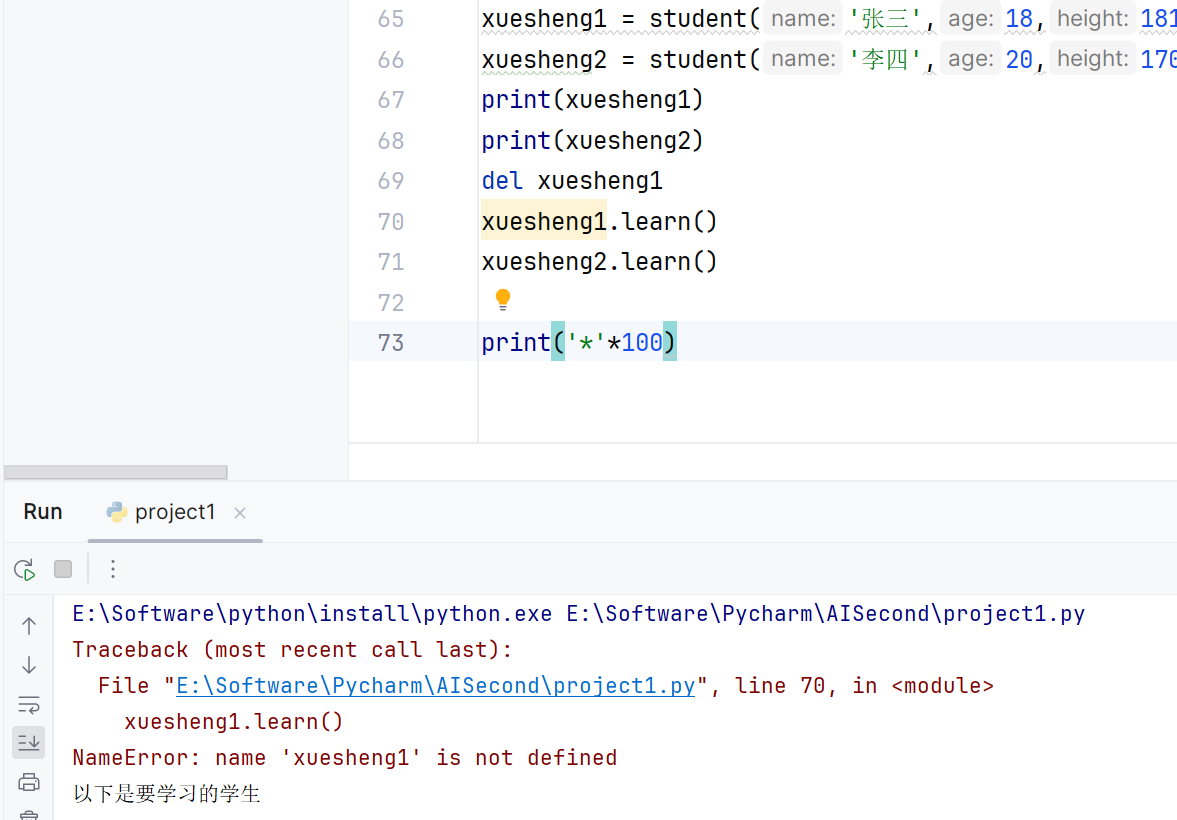Click the '李四' string argument
The width and height of the screenshot is (1177, 820).
[885, 59]
